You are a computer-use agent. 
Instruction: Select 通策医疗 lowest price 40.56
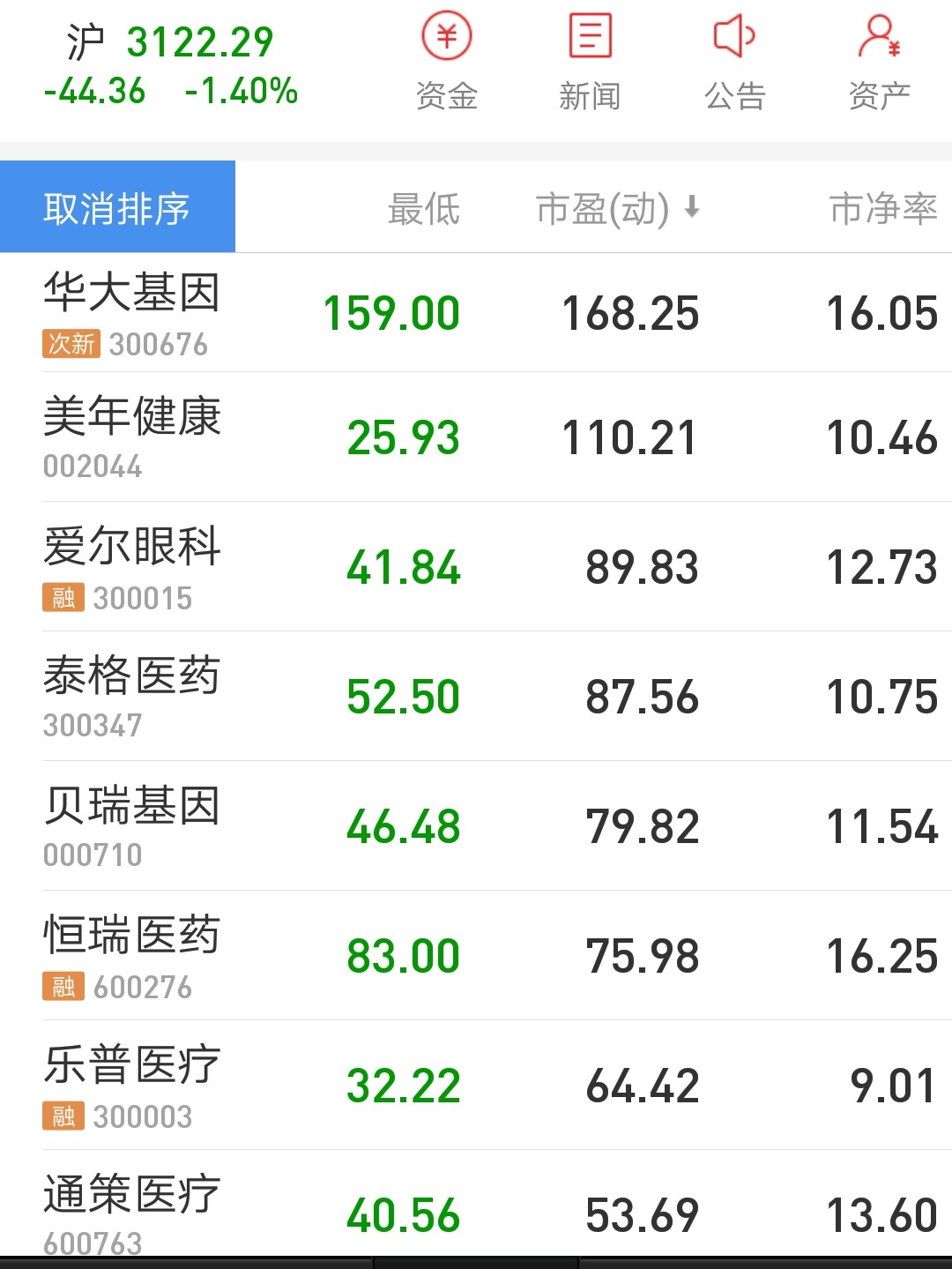coord(404,1216)
